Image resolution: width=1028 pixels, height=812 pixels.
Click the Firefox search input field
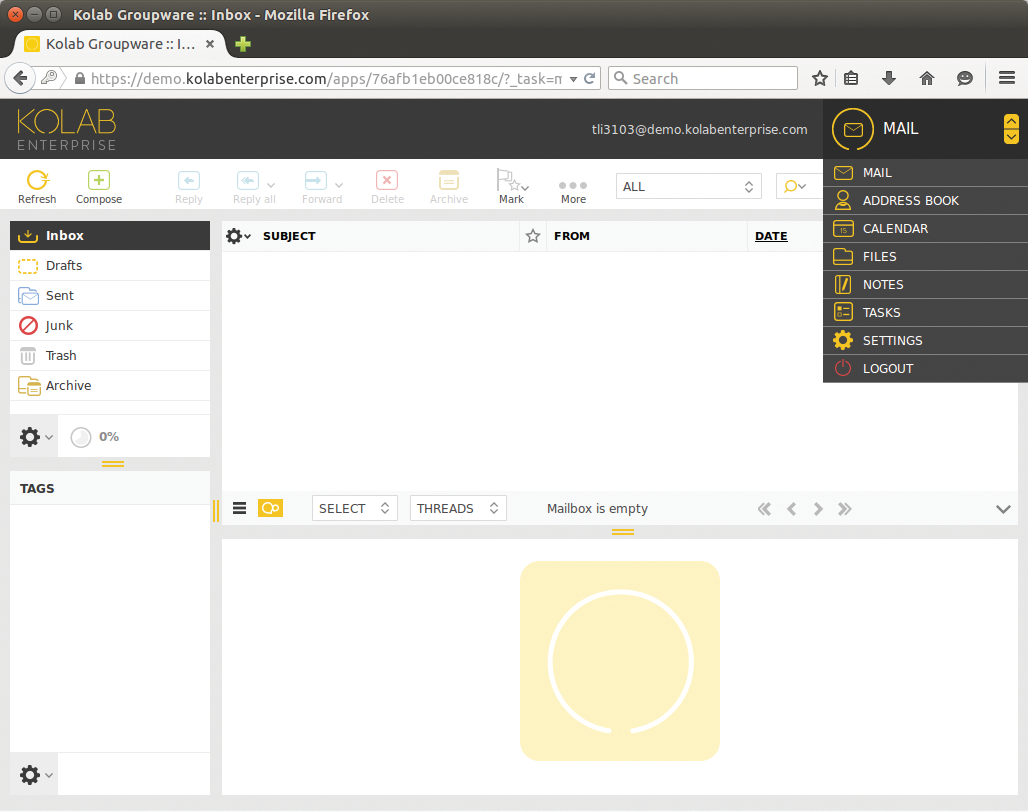tap(712, 78)
